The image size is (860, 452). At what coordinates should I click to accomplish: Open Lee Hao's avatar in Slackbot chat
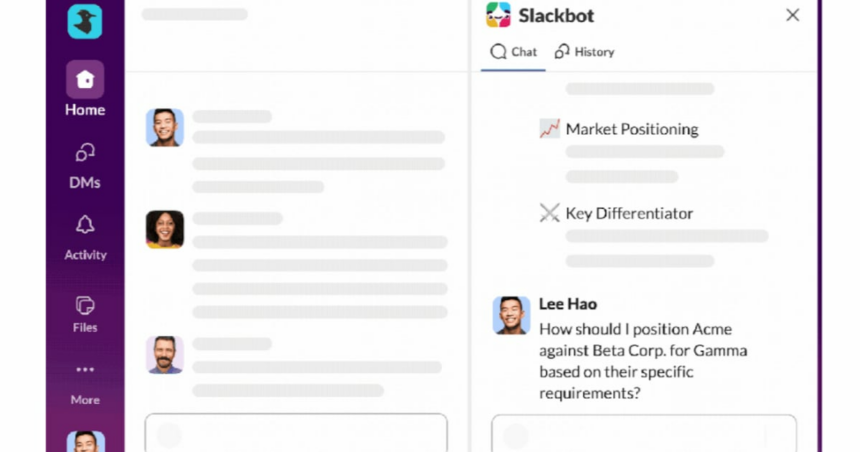[511, 315]
